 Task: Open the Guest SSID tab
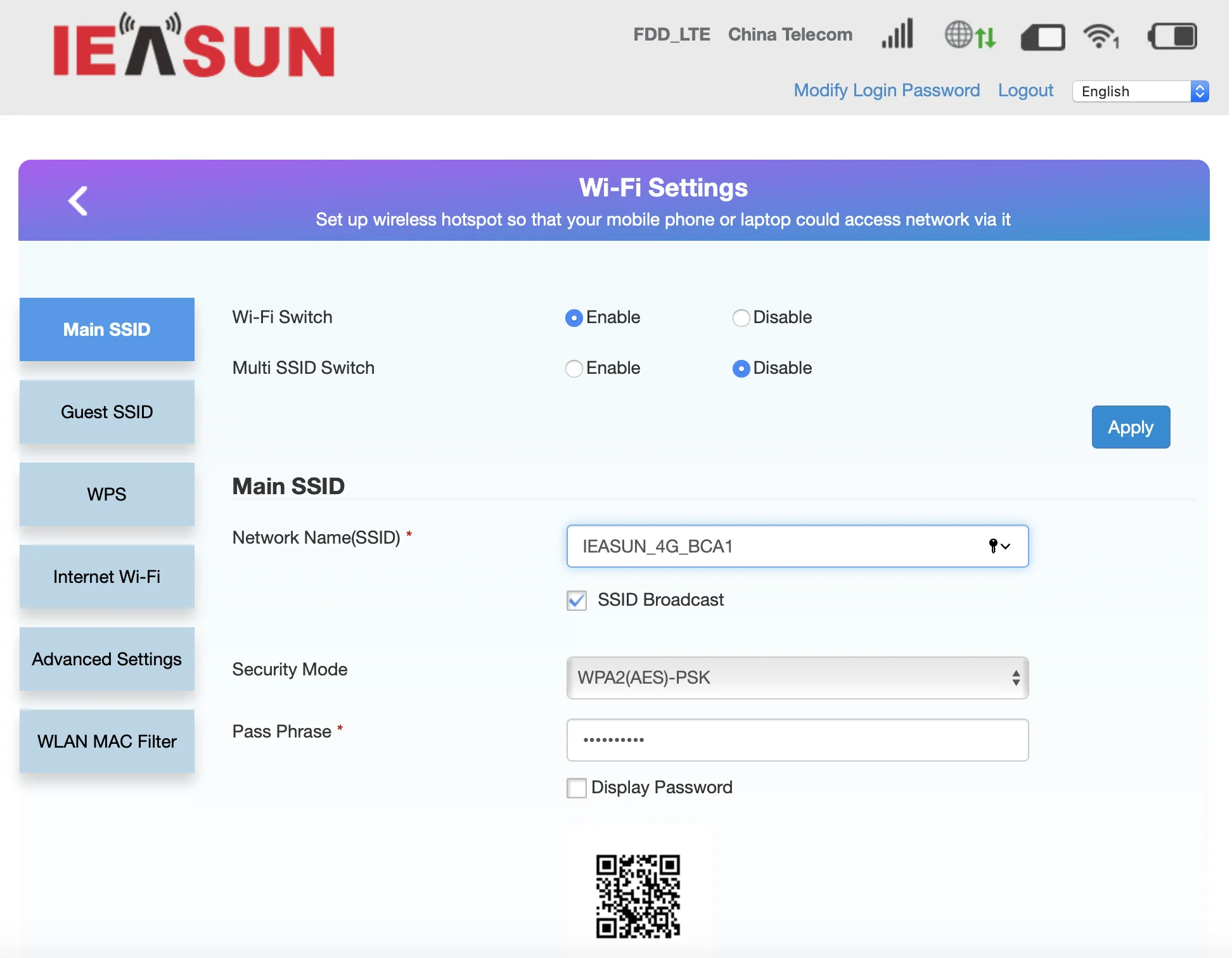pos(107,412)
